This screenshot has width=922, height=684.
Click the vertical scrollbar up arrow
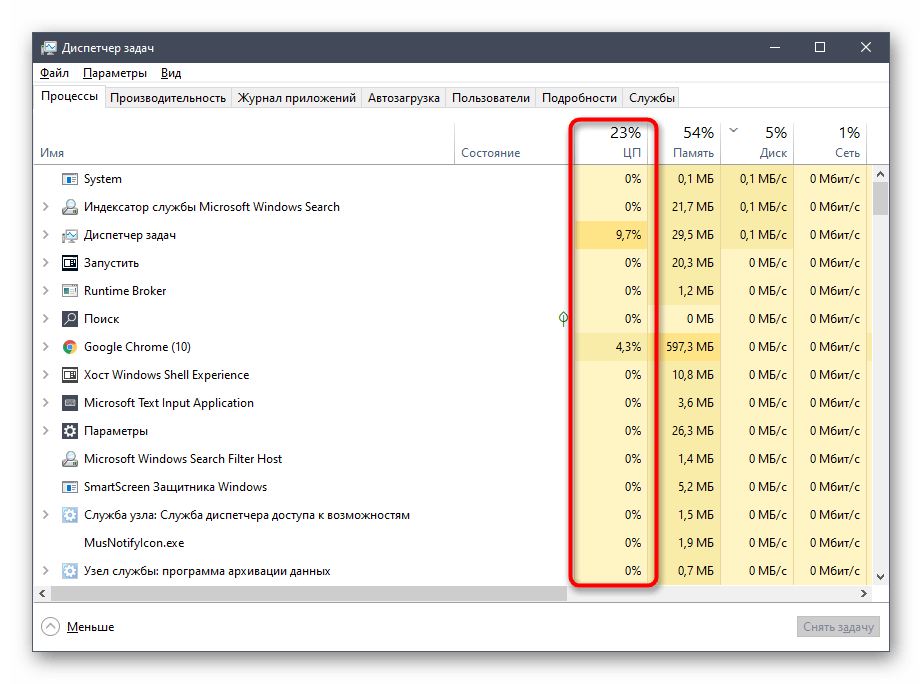(880, 174)
